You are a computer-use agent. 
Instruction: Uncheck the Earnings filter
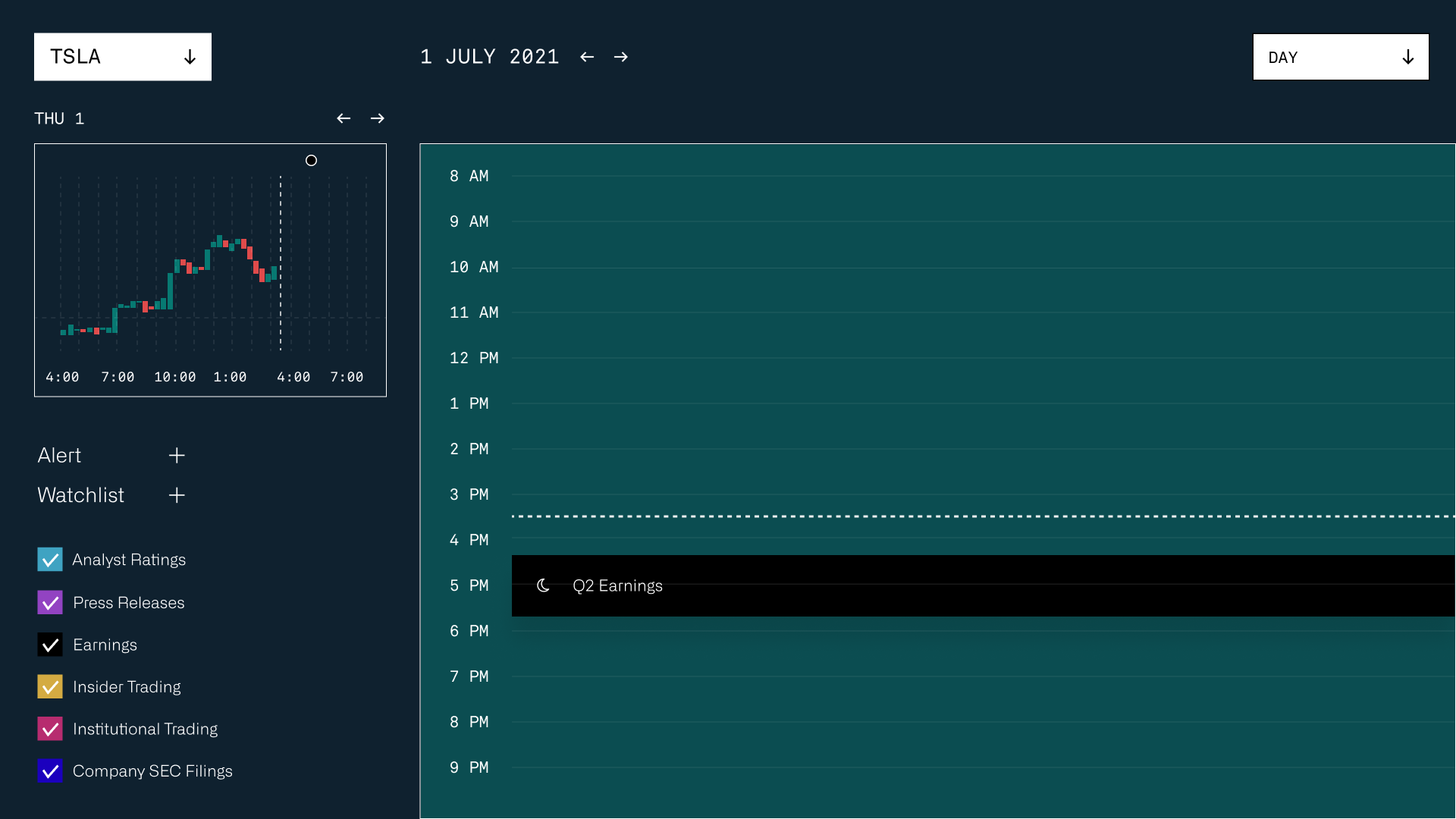(50, 645)
